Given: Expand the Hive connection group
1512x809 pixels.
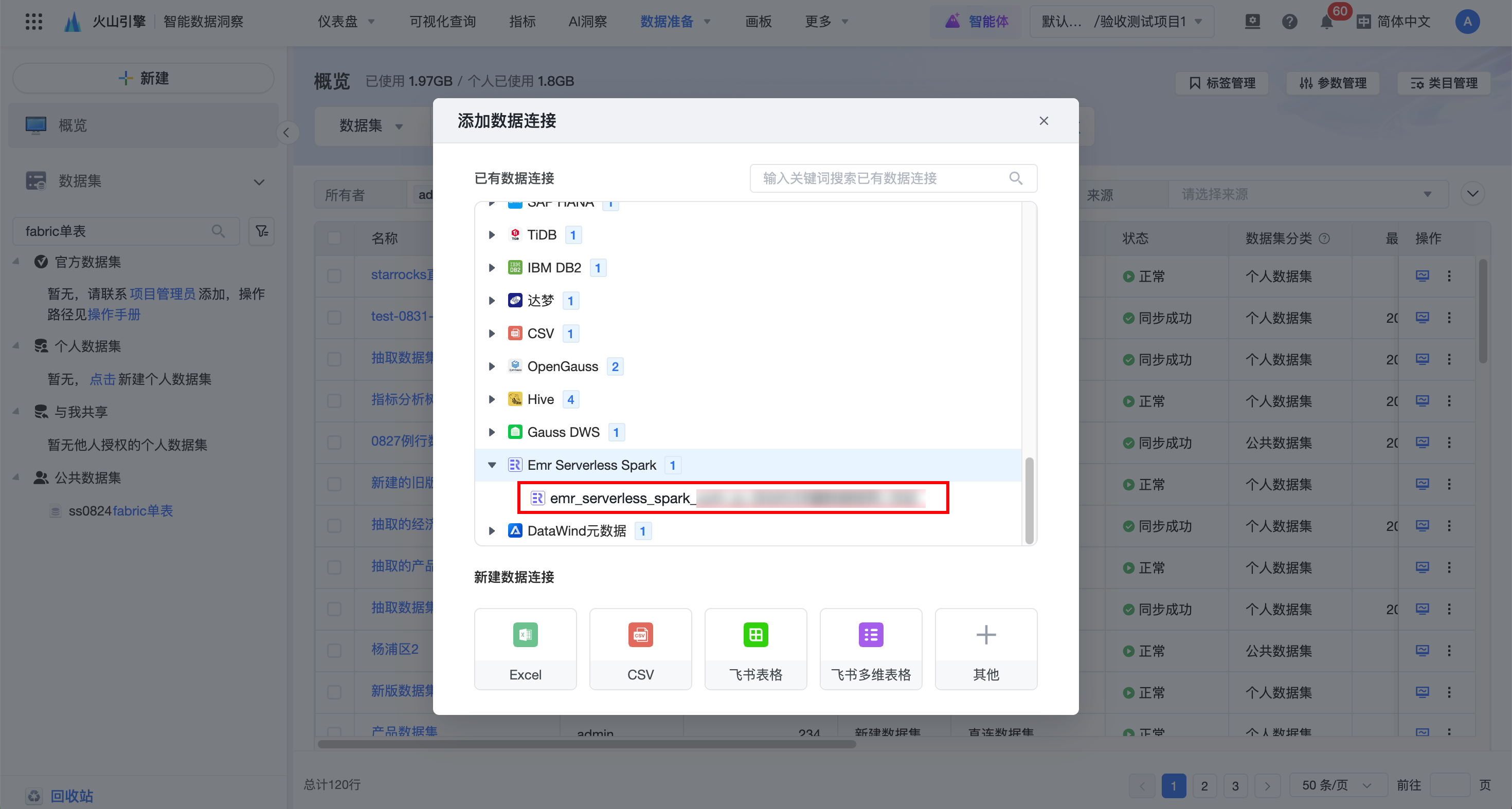Looking at the screenshot, I should pos(492,399).
